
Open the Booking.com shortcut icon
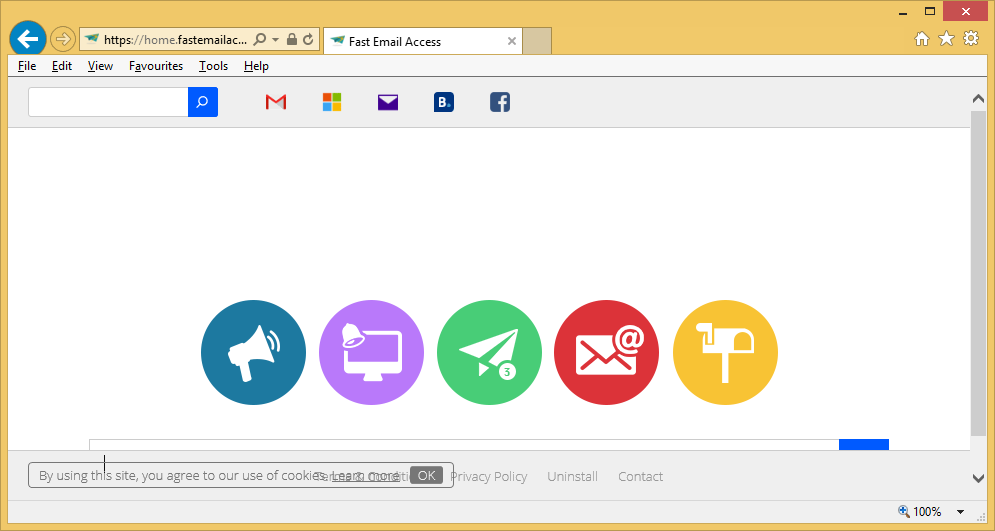444,102
